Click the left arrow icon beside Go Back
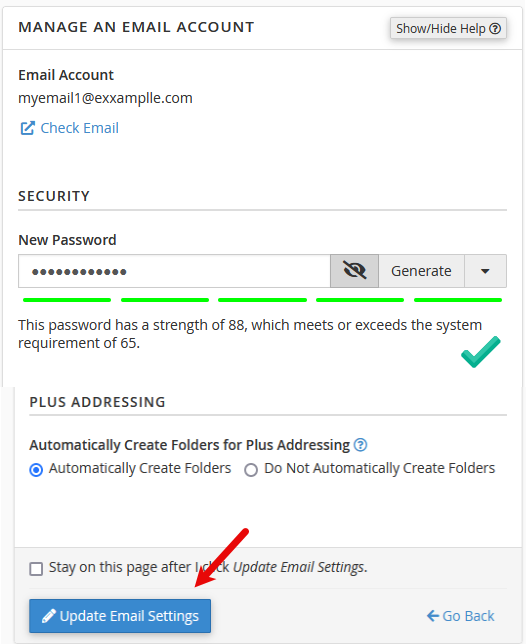The height and width of the screenshot is (644, 526). click(433, 616)
